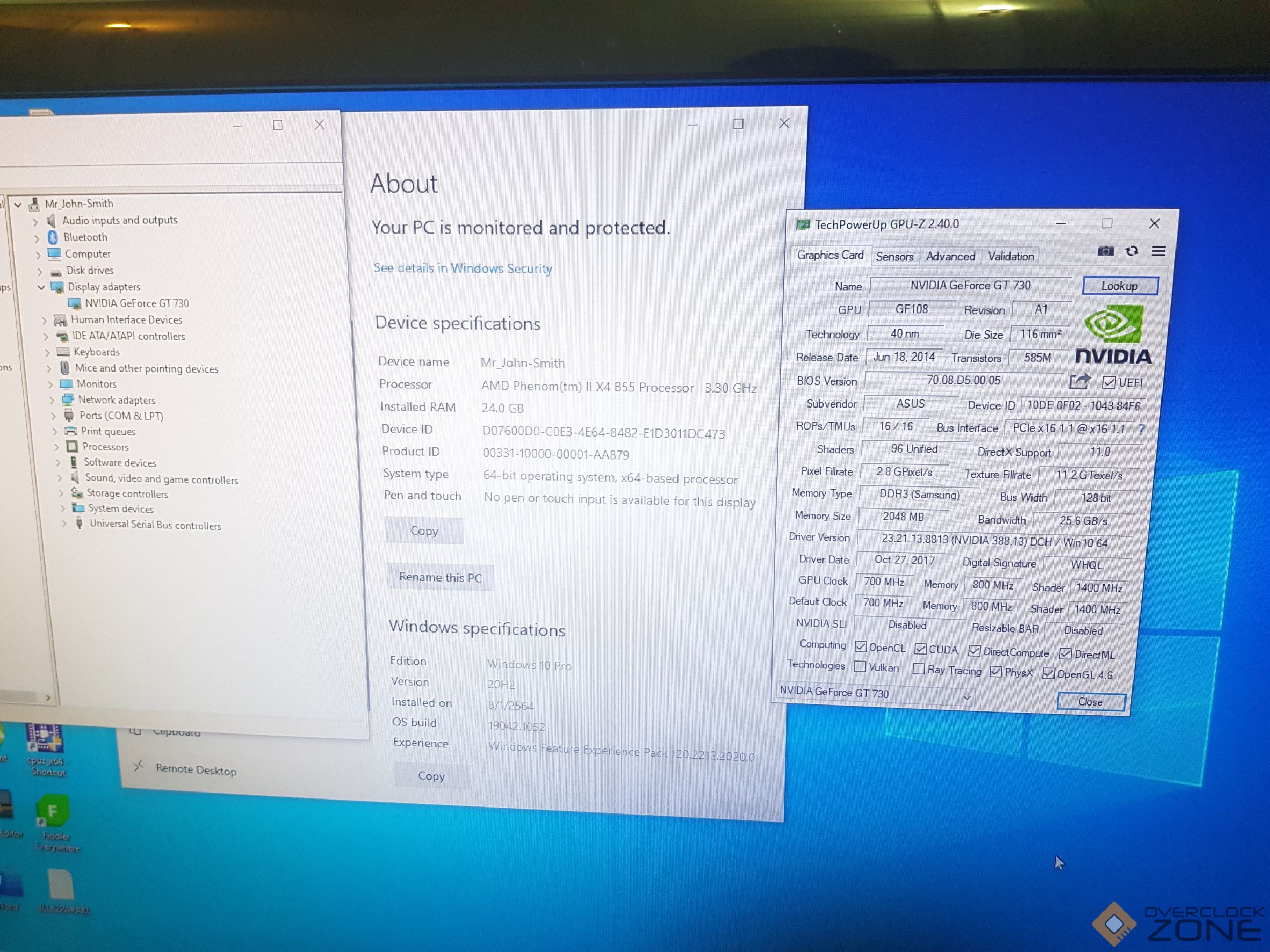
Task: Click the BIOS export share icon
Action: coord(1079,381)
